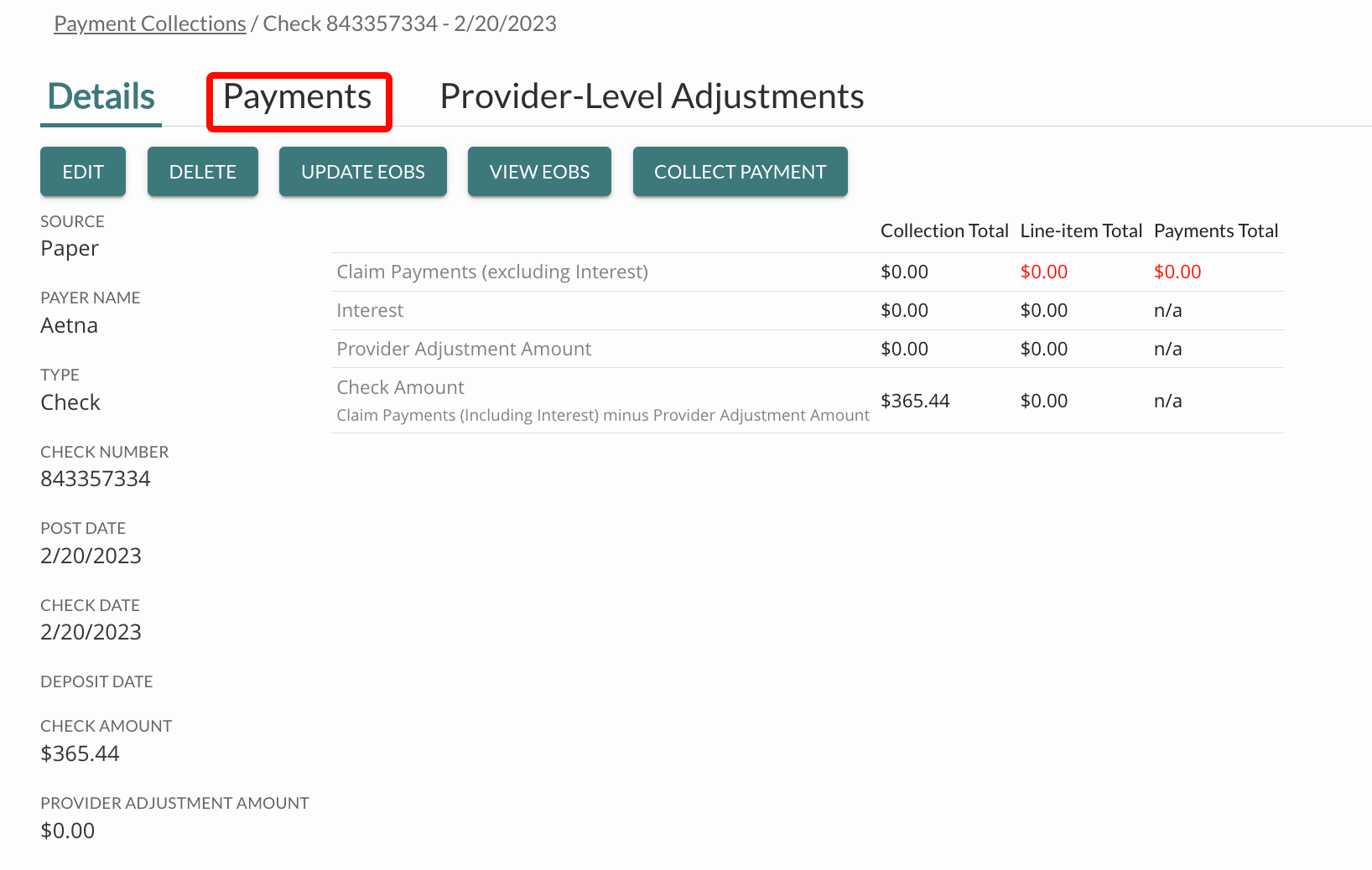Open EOBs with VIEW EOBS button
The width and height of the screenshot is (1372, 870).
pos(539,172)
